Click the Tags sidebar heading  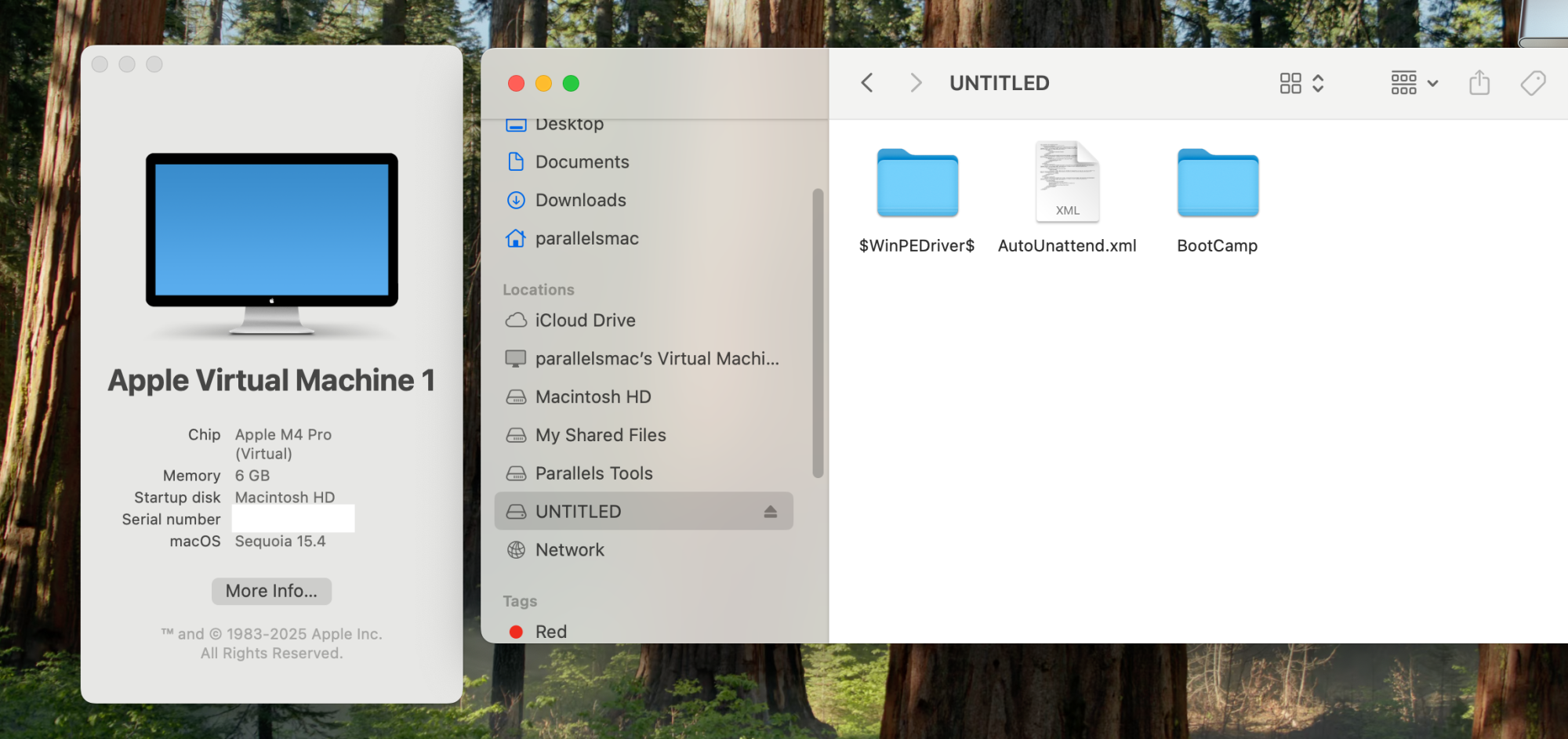(x=520, y=601)
